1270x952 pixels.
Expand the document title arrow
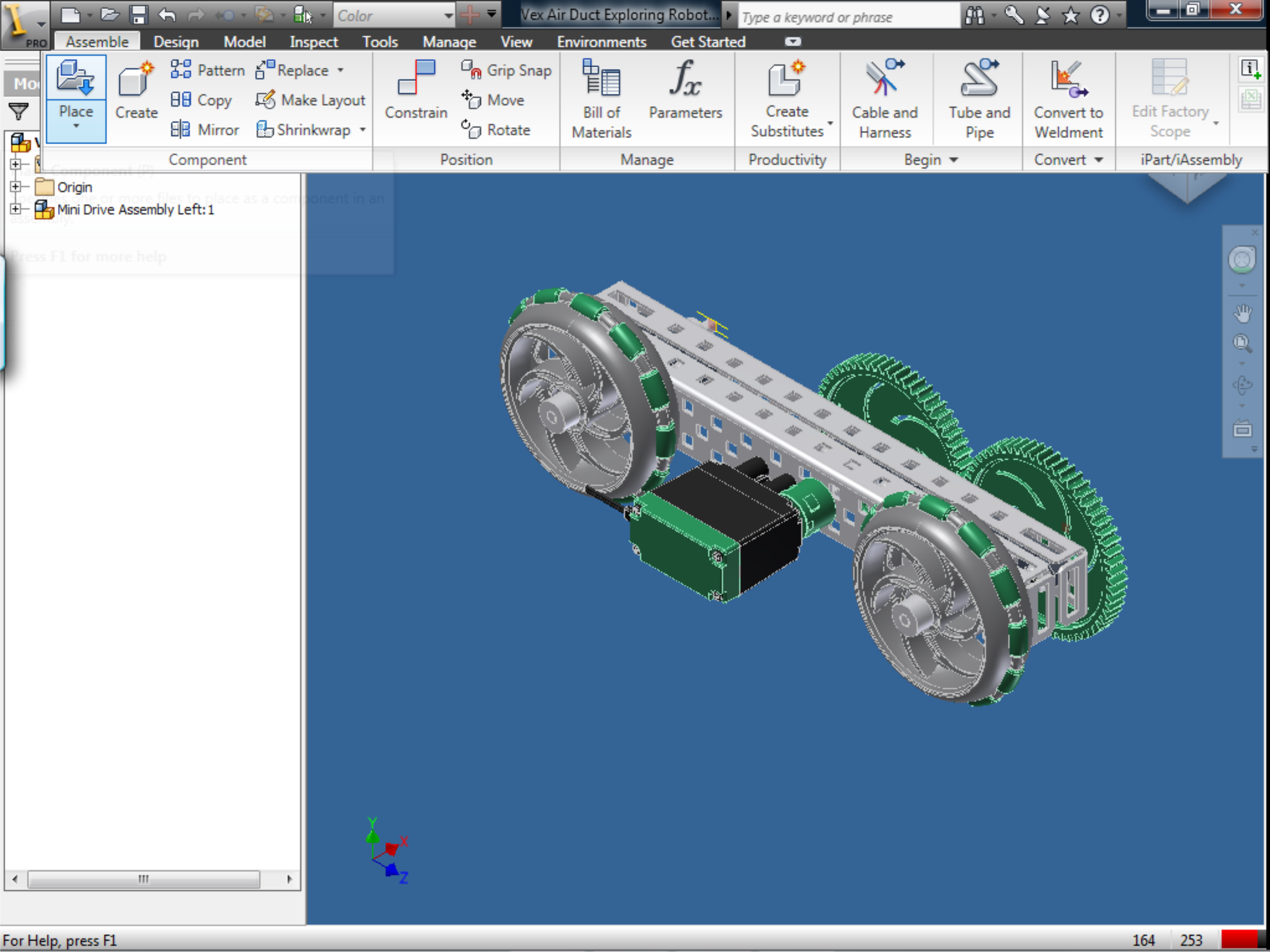pyautogui.click(x=729, y=15)
